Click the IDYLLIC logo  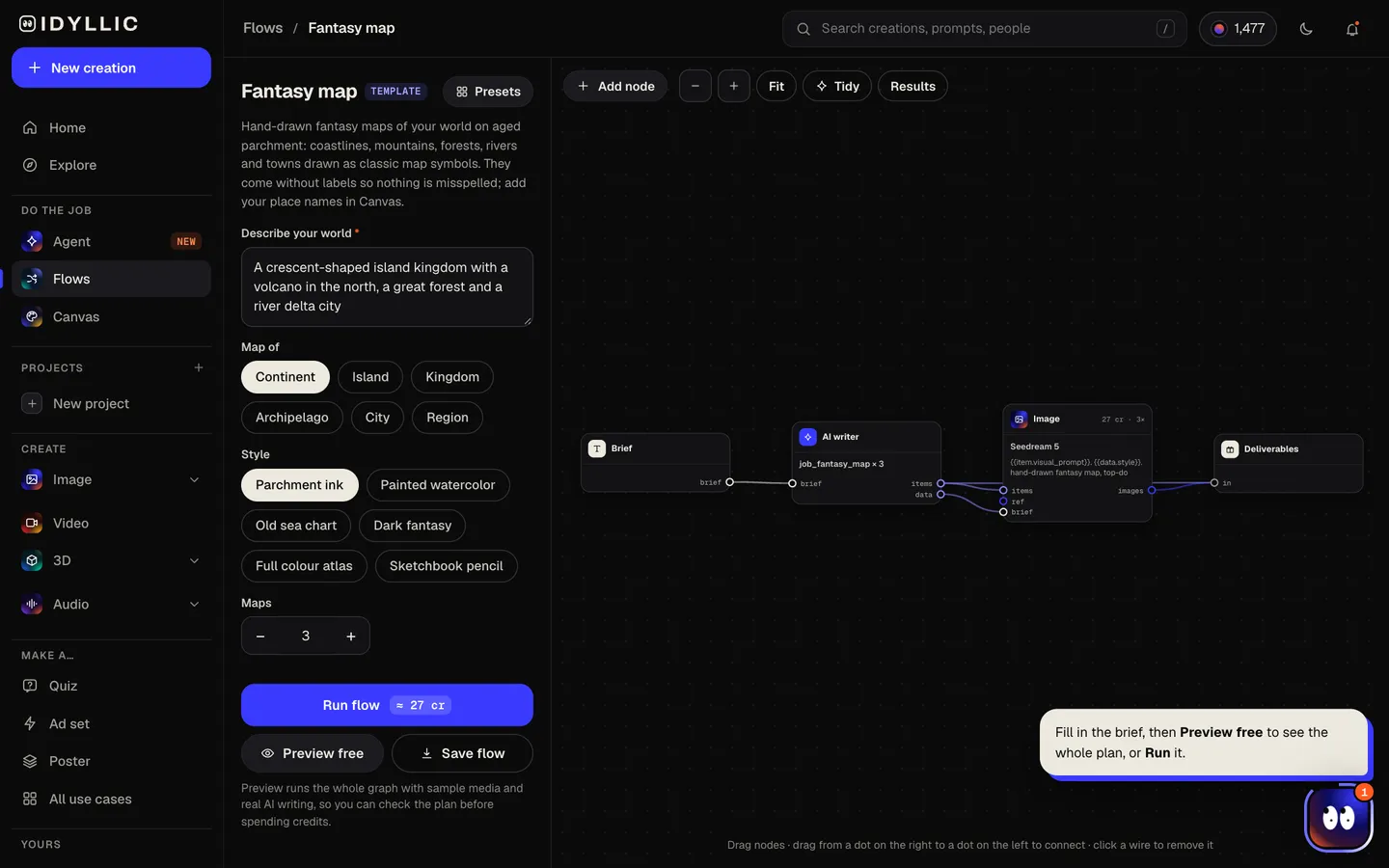pos(79,24)
